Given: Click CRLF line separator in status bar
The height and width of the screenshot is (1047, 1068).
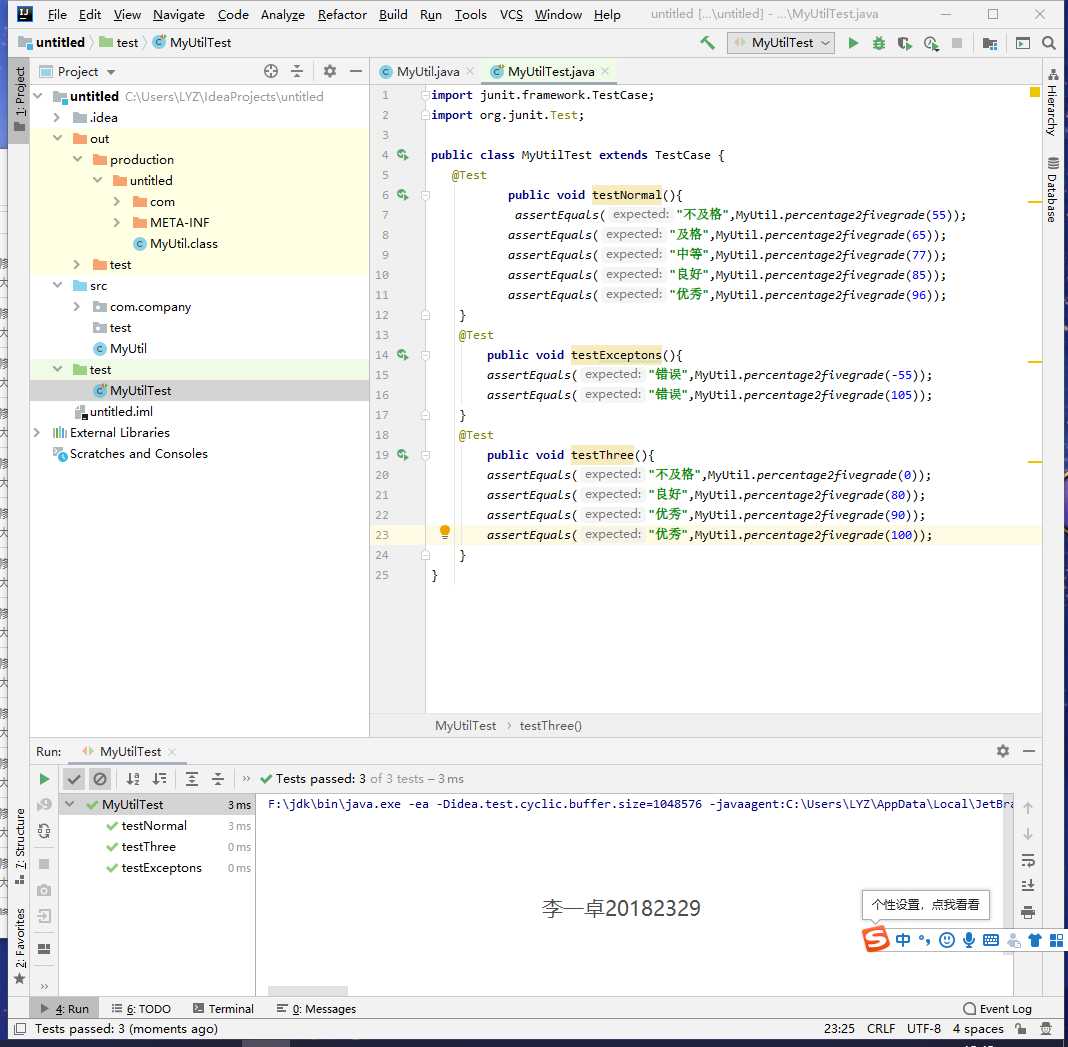Looking at the screenshot, I should [881, 1029].
